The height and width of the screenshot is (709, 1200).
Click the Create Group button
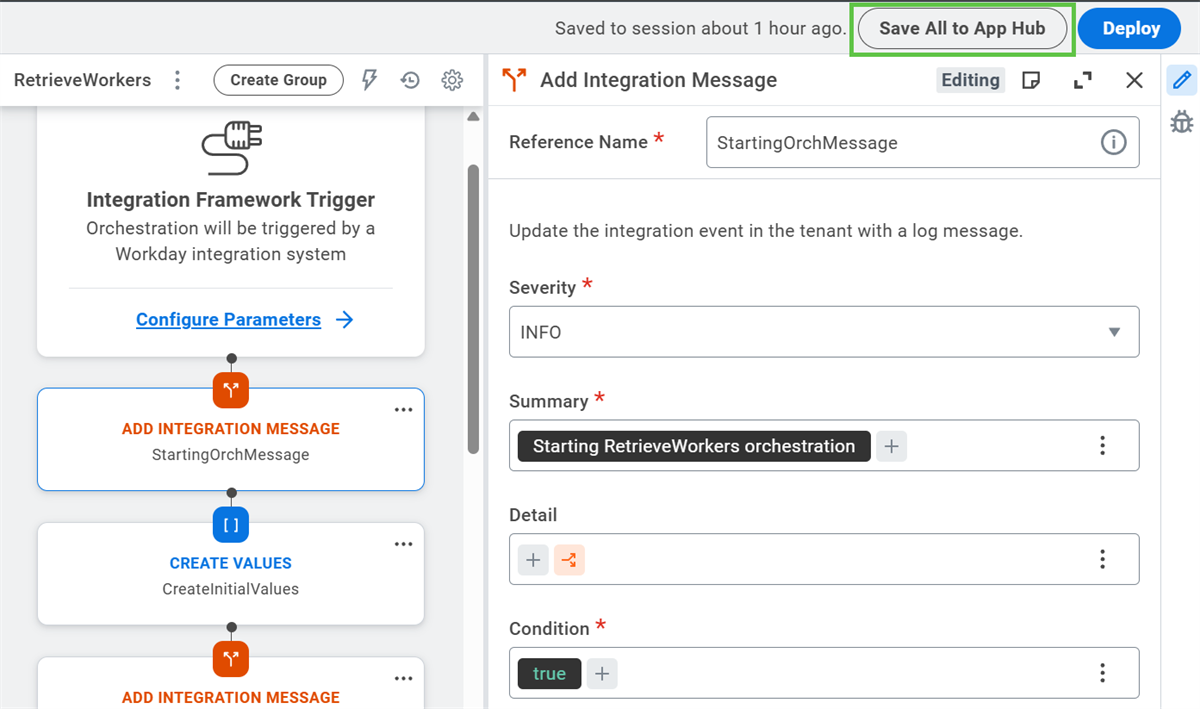[x=278, y=80]
